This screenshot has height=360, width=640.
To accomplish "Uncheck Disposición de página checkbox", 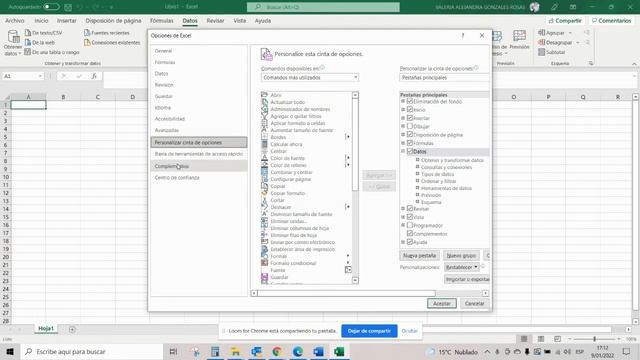I will point(410,134).
